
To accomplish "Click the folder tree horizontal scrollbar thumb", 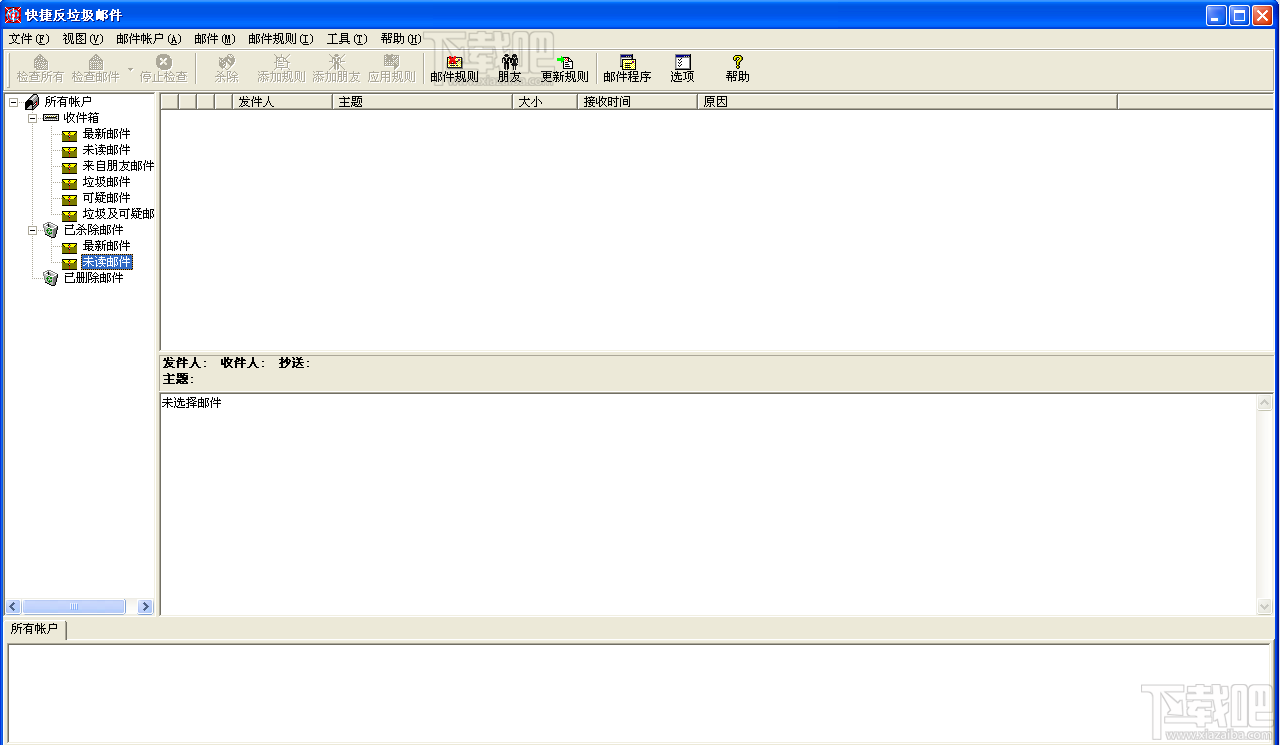I will click(74, 607).
